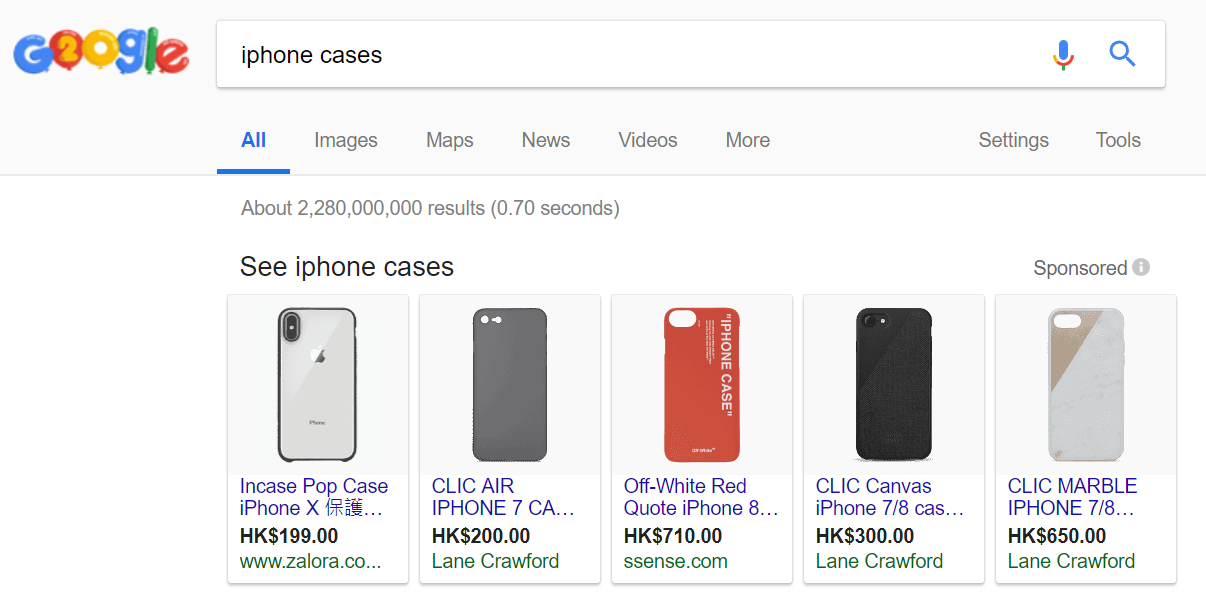The image size is (1206, 616).
Task: Select the News tab
Action: click(545, 140)
